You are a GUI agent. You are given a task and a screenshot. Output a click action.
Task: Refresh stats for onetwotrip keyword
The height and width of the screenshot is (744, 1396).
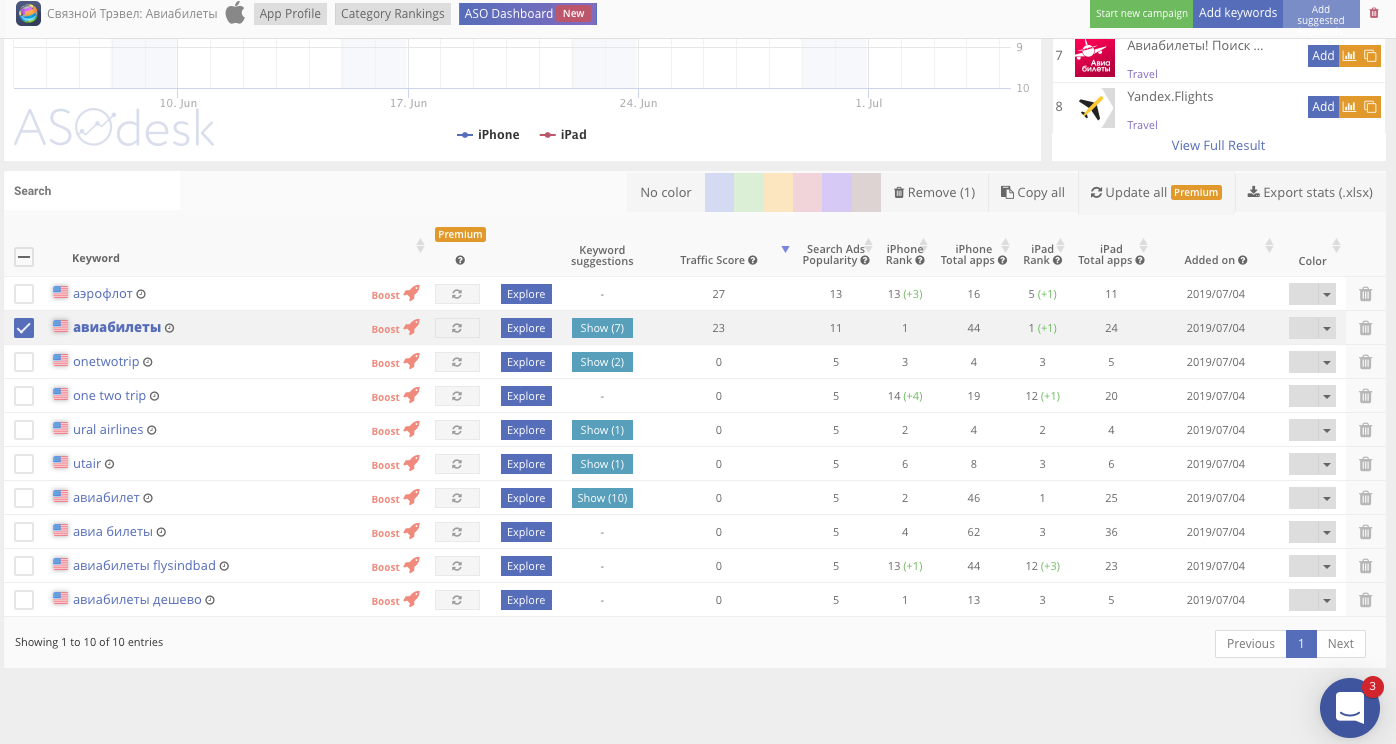(457, 362)
